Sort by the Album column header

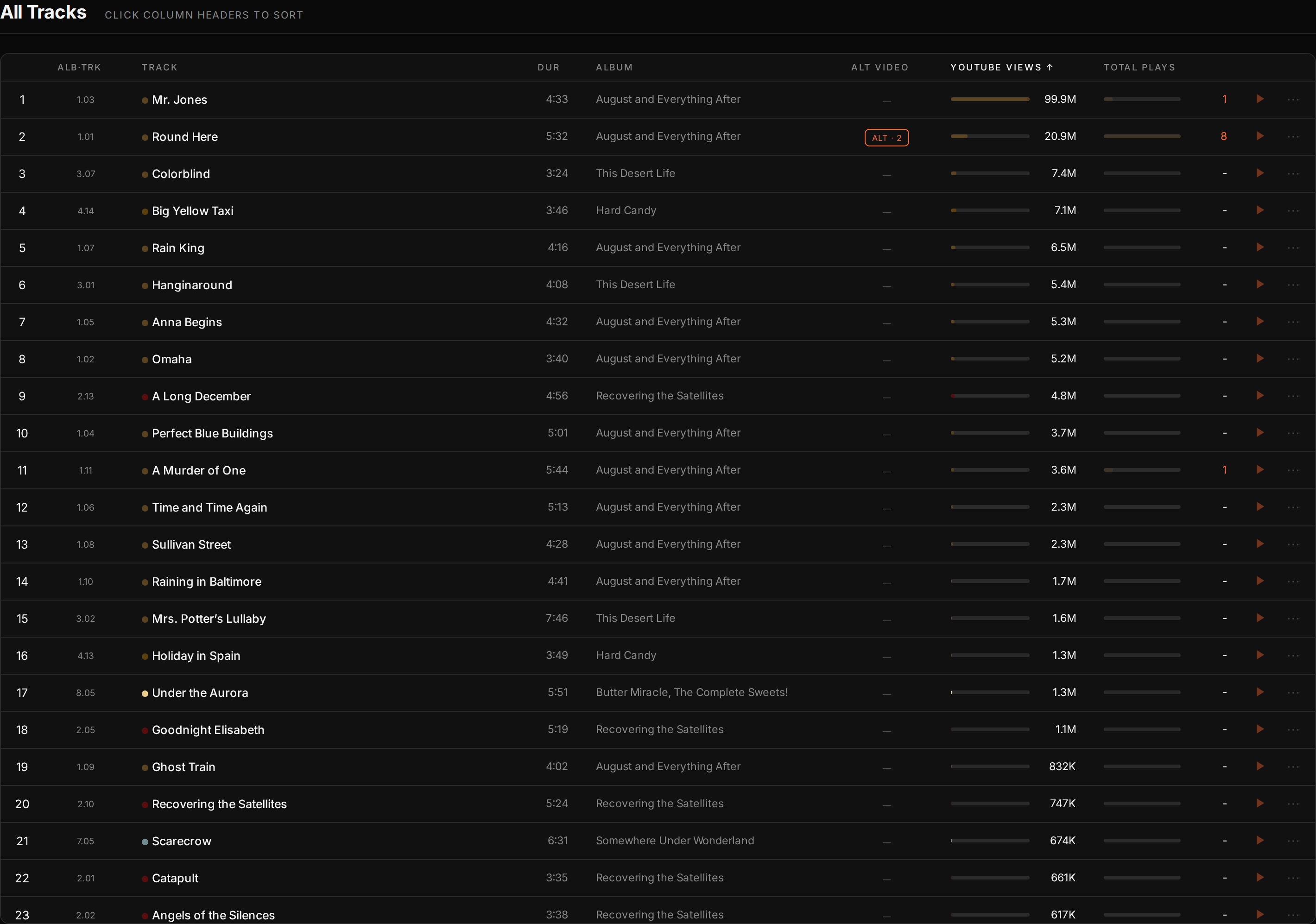pyautogui.click(x=614, y=67)
